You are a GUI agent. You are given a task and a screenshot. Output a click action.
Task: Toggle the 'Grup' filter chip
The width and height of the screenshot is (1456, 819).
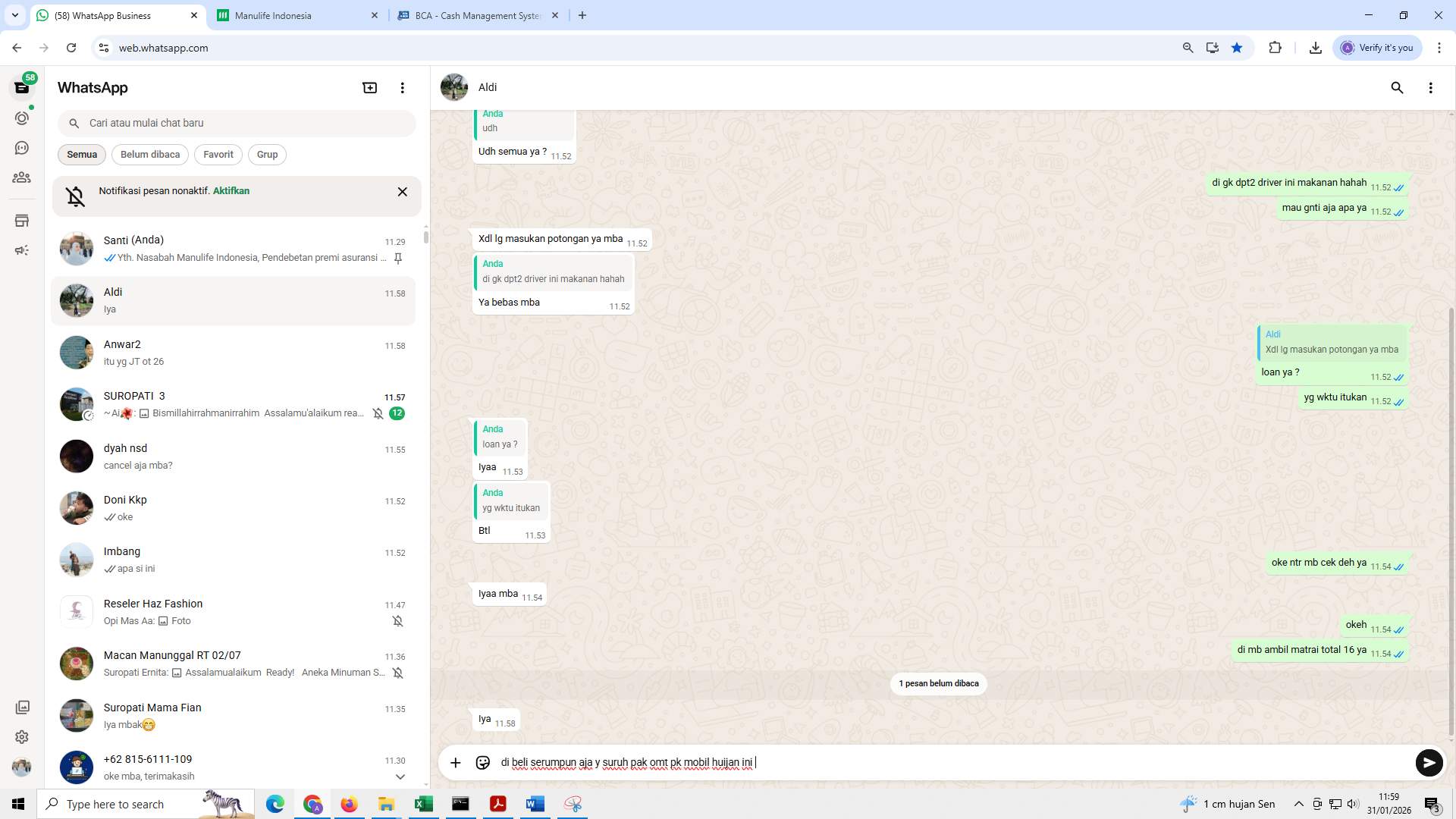pos(267,155)
